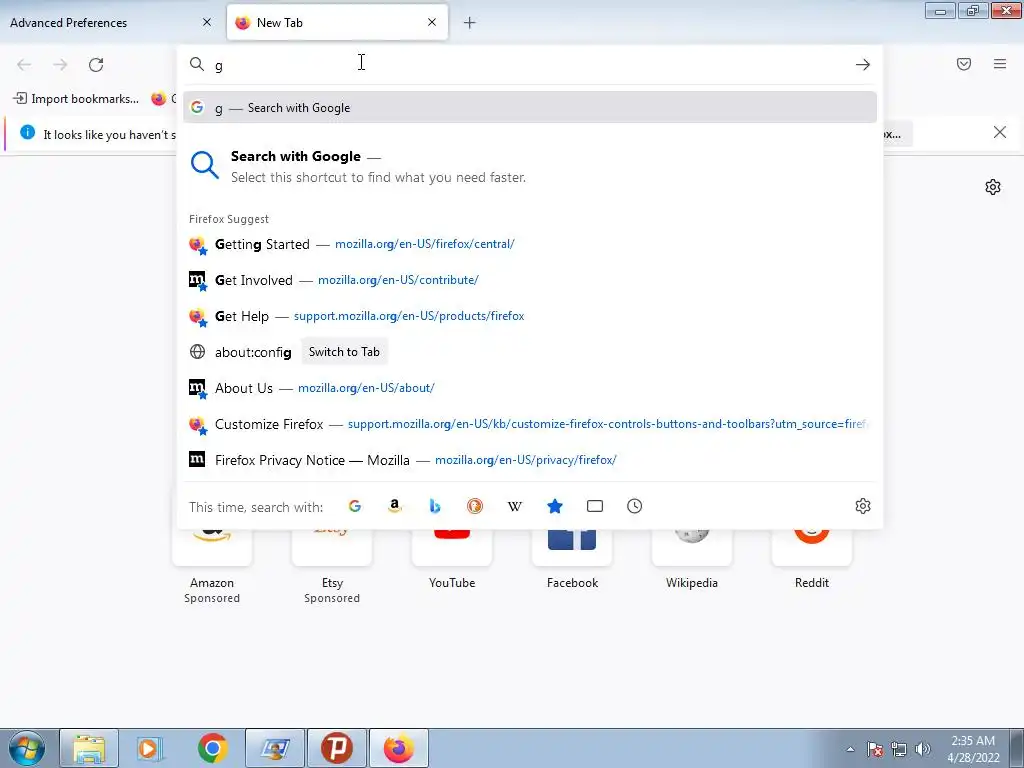This screenshot has height=768, width=1024.
Task: Open Windows Explorer from the taskbar
Action: pos(89,748)
